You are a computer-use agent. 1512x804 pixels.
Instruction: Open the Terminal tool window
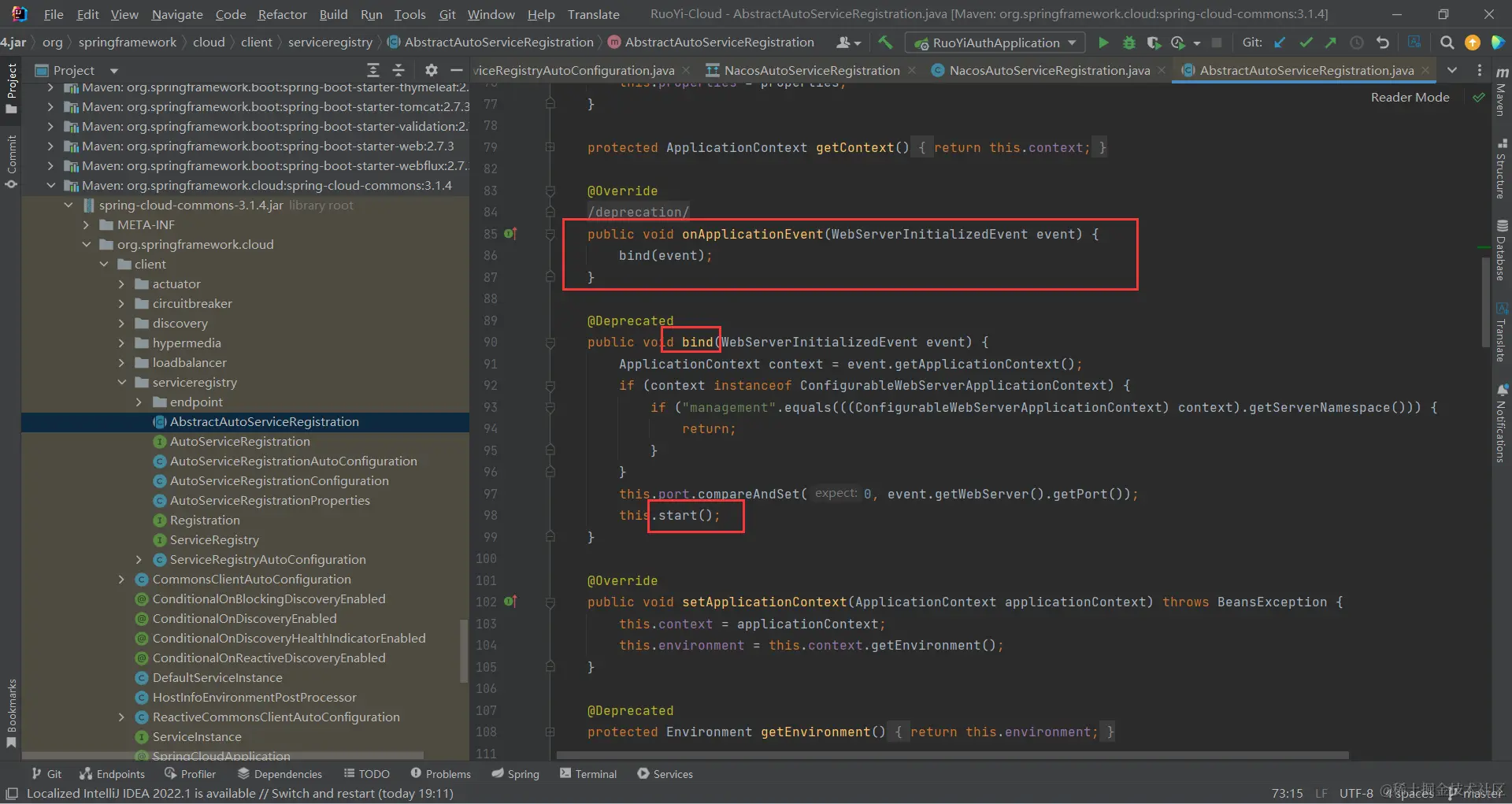[x=588, y=774]
